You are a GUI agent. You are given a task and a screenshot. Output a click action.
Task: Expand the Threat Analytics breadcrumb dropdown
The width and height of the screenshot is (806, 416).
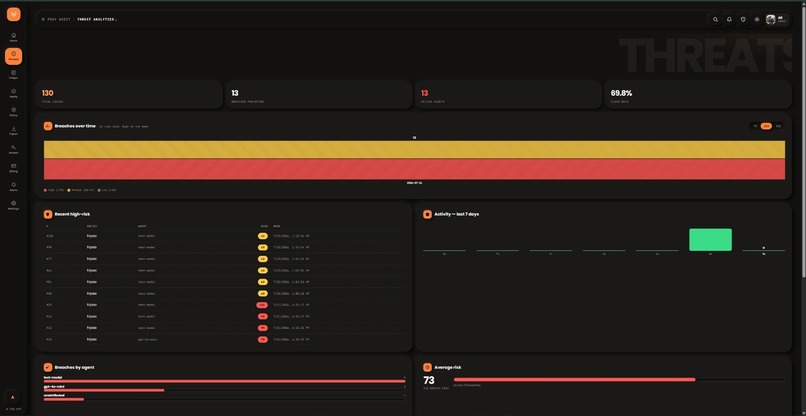pyautogui.click(x=97, y=20)
